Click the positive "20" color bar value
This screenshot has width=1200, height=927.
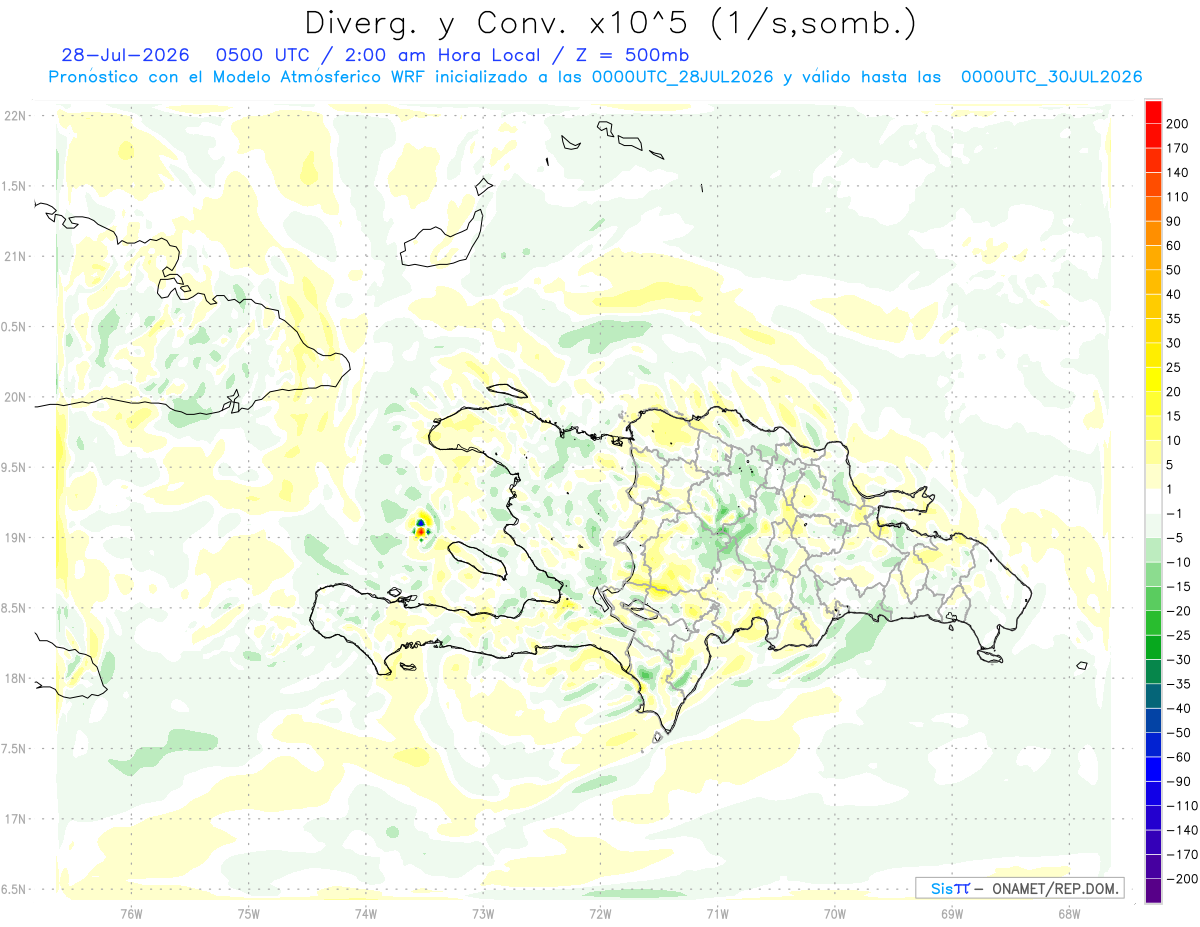(1174, 392)
